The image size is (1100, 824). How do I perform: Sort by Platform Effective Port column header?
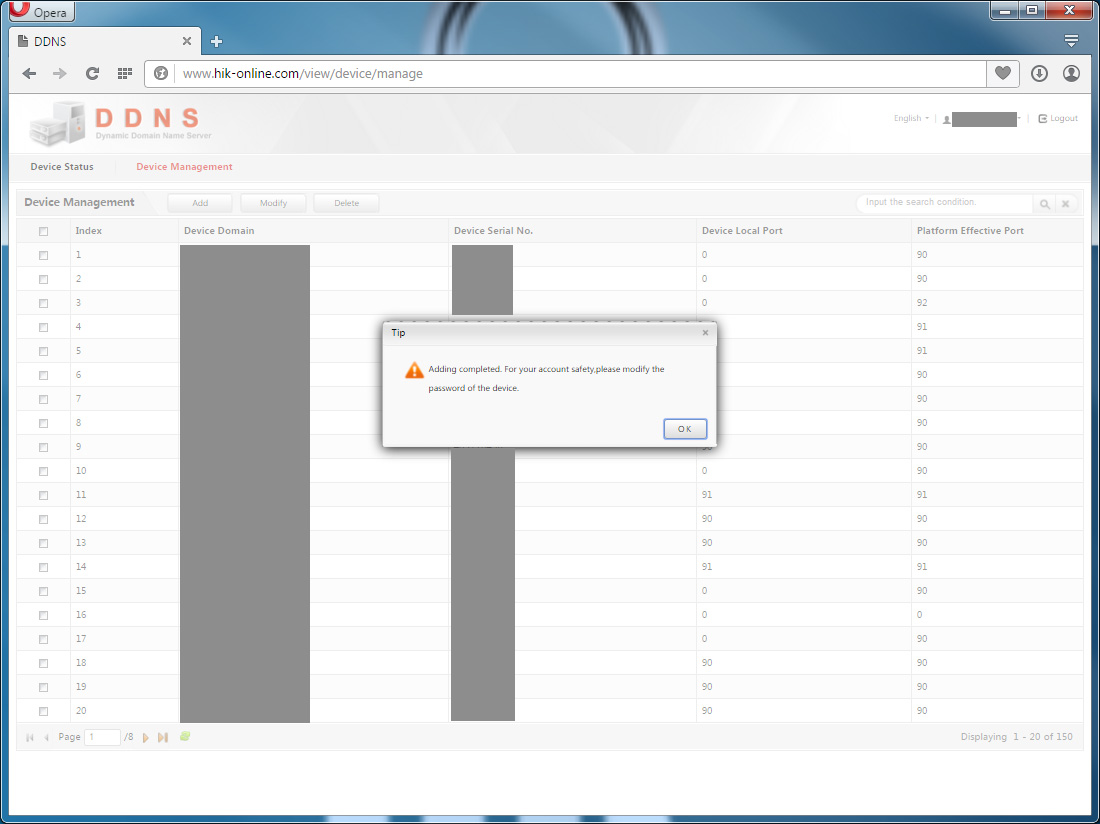(x=970, y=231)
